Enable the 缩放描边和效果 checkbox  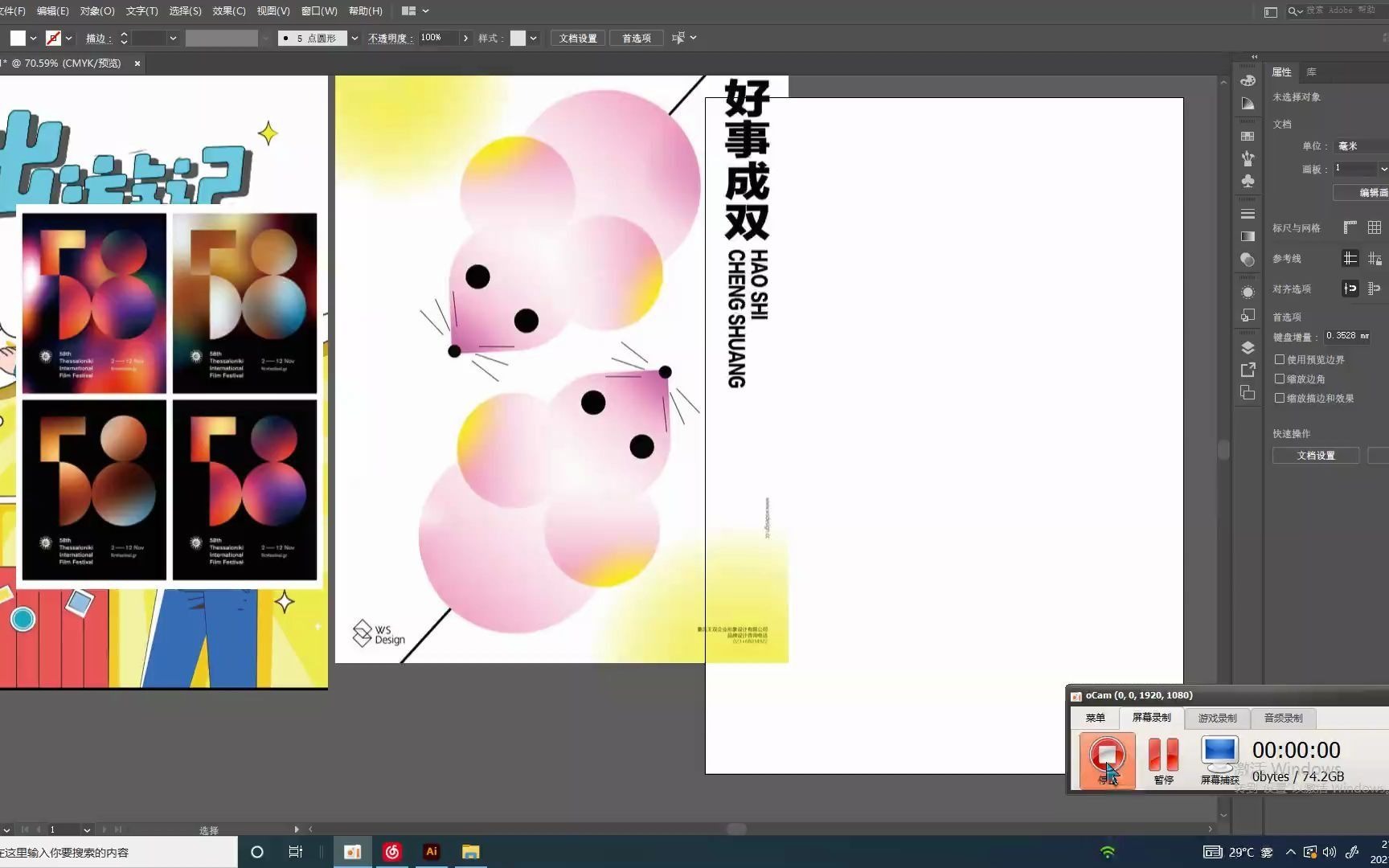tap(1280, 398)
